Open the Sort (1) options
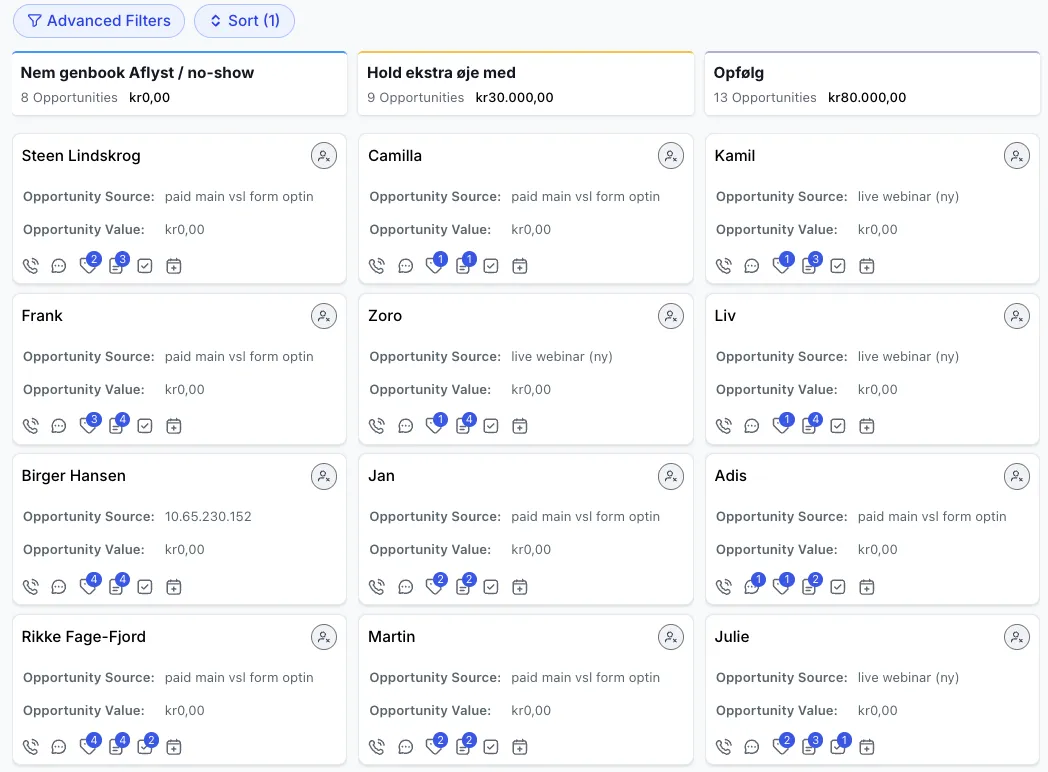The width and height of the screenshot is (1048, 772). (x=244, y=21)
